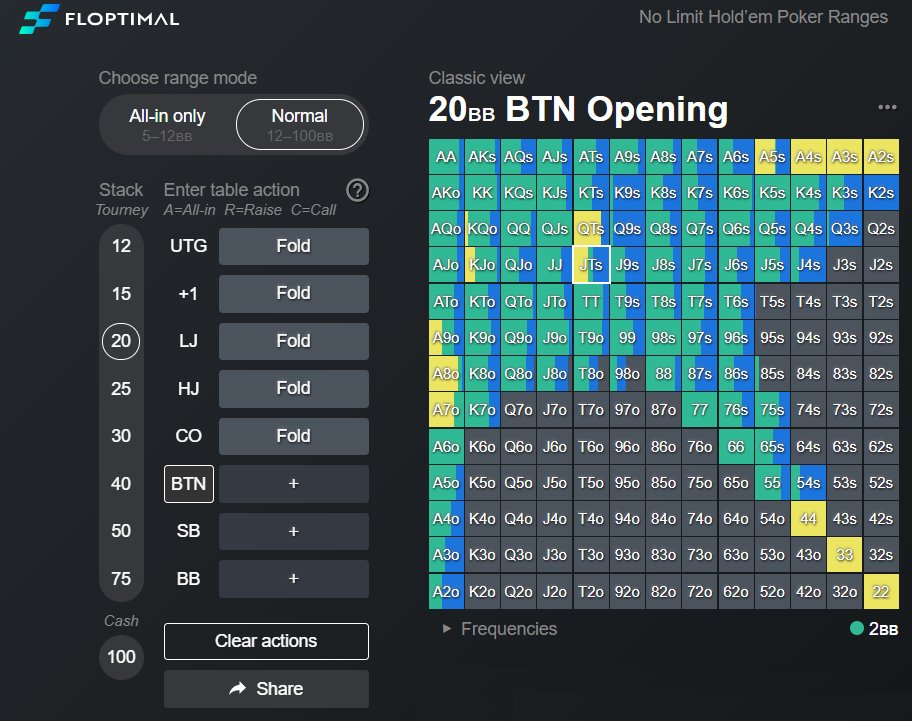Click the A9o hand cell
The image size is (912, 721).
coord(446,338)
